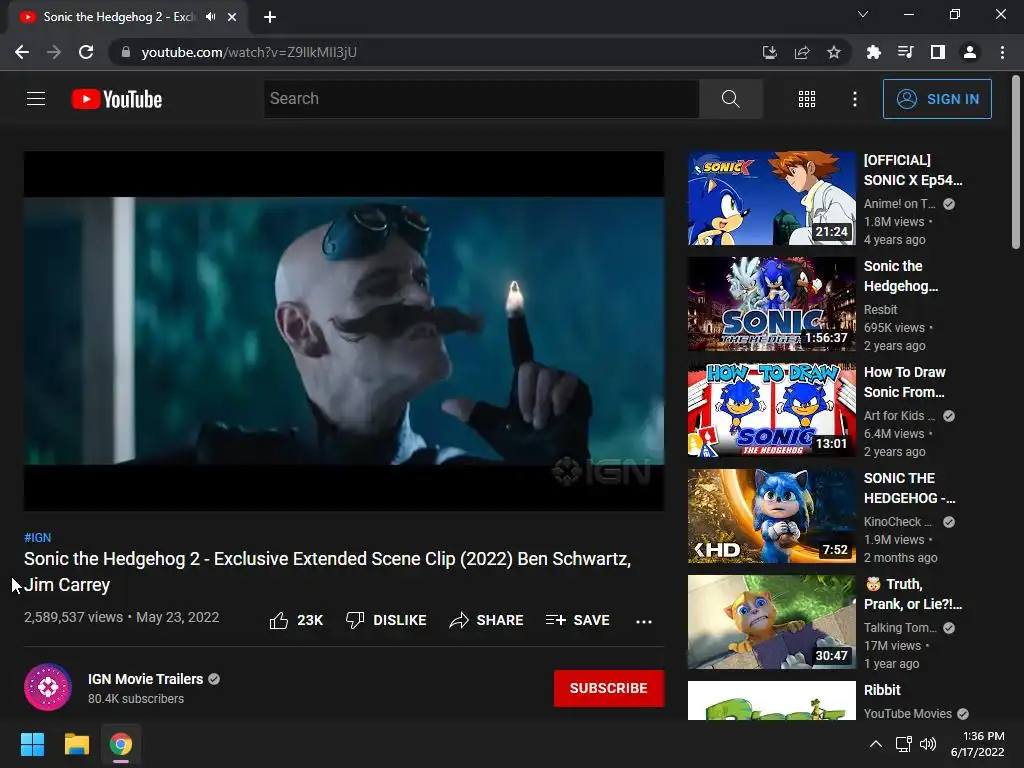Viewport: 1024px width, 768px height.
Task: Open the Ribbit movie title
Action: [882, 690]
